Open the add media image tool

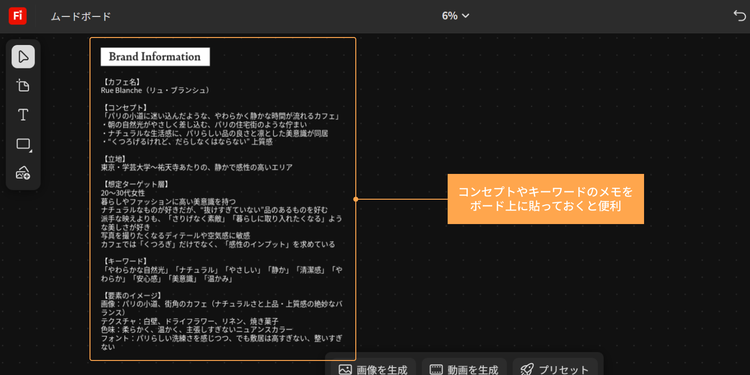[x=23, y=173]
